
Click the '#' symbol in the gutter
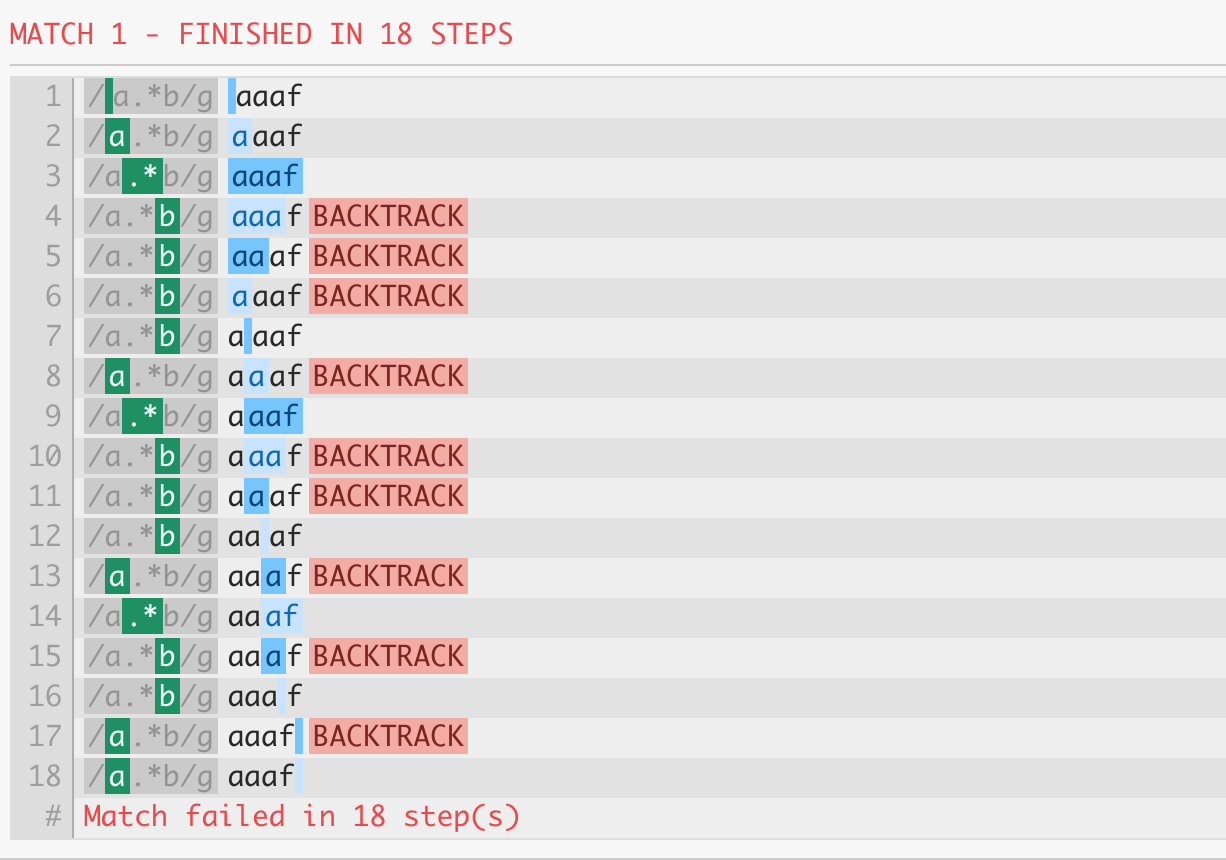click(x=53, y=817)
